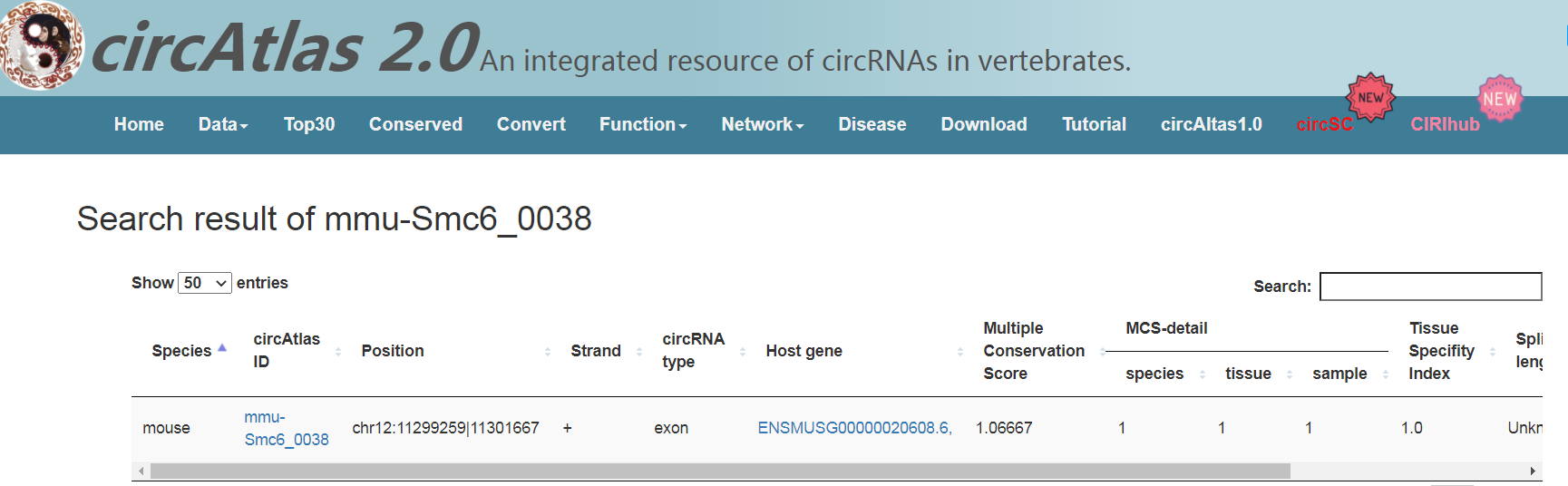Sort by Tissue Specifity Index column

click(1493, 351)
